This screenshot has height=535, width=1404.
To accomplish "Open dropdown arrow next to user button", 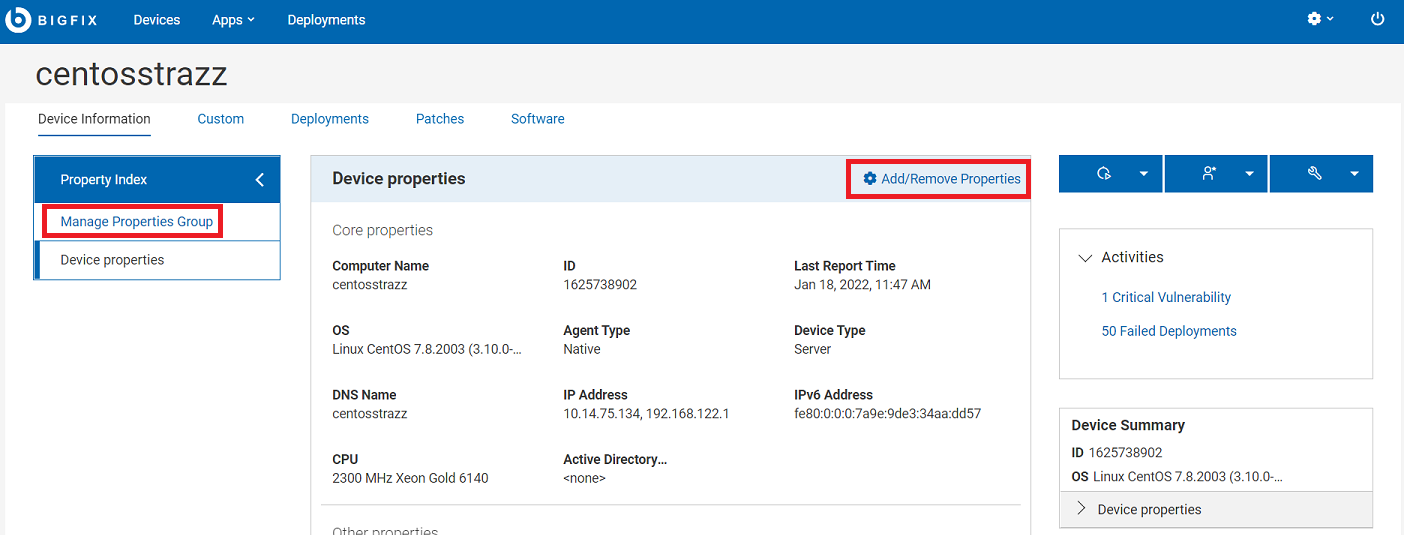I will point(1249,174).
